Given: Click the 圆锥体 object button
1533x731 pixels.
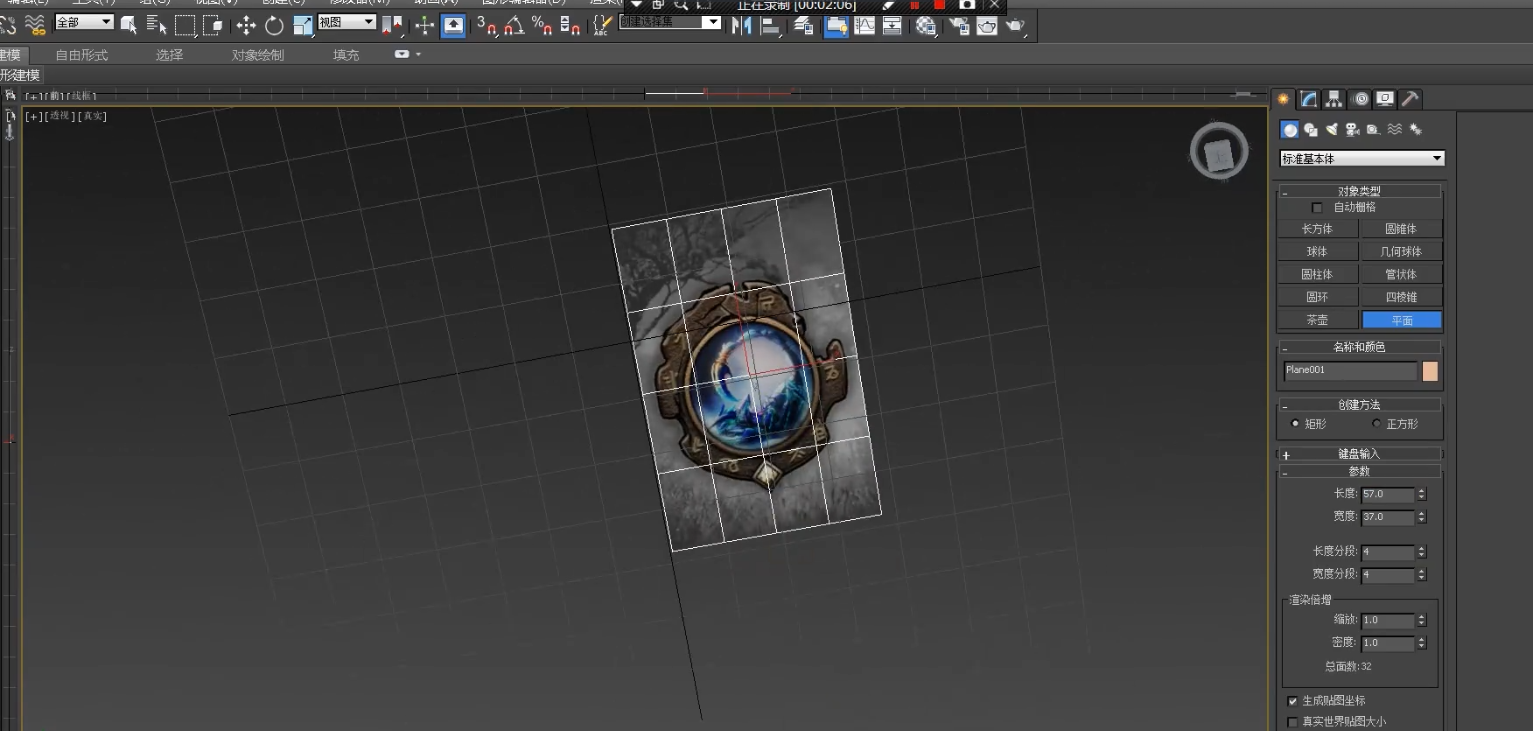Looking at the screenshot, I should [1401, 229].
